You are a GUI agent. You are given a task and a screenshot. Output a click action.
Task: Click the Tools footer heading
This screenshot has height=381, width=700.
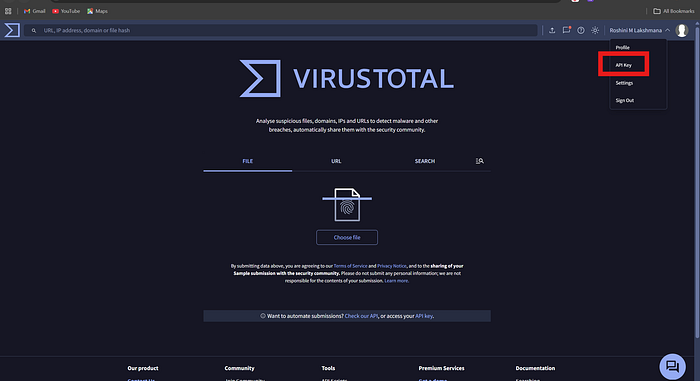point(328,368)
